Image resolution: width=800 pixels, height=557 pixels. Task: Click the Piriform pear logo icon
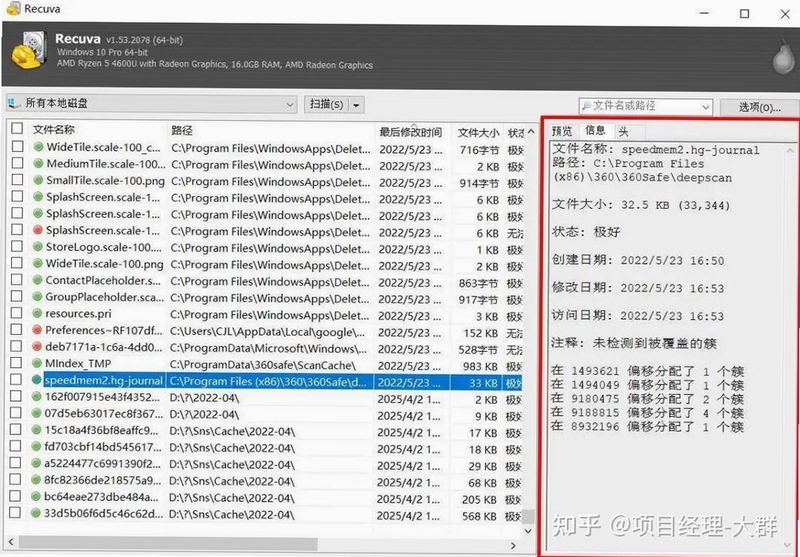pyautogui.click(x=783, y=56)
